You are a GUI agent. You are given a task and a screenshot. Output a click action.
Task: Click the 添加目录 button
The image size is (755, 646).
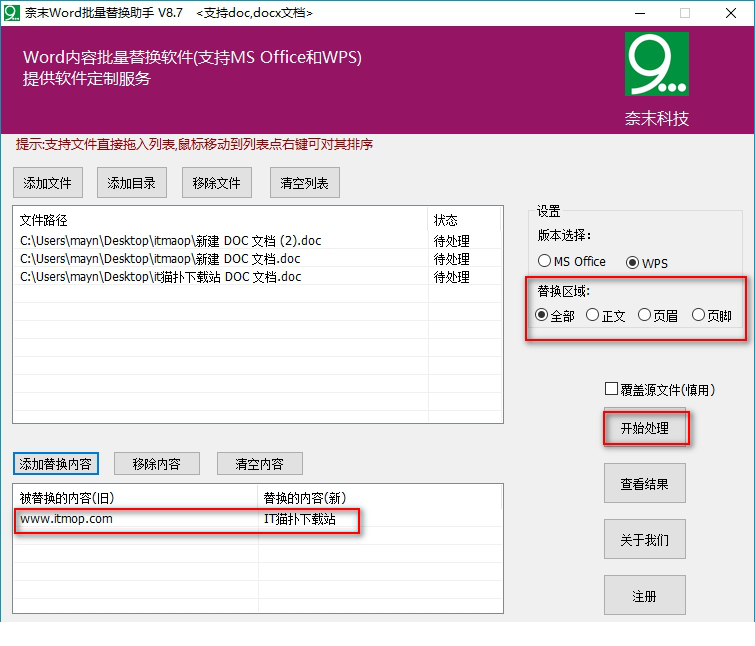[132, 183]
